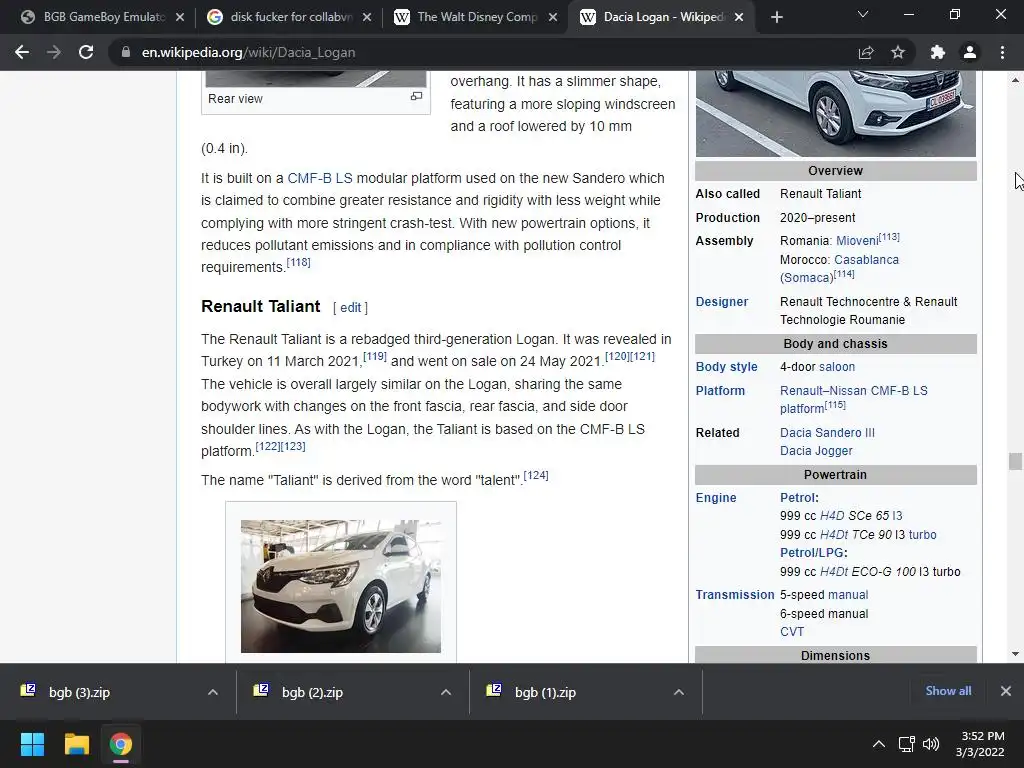Image resolution: width=1024 pixels, height=768 pixels.
Task: Follow the turbo link after TCe 90
Action: pos(923,535)
